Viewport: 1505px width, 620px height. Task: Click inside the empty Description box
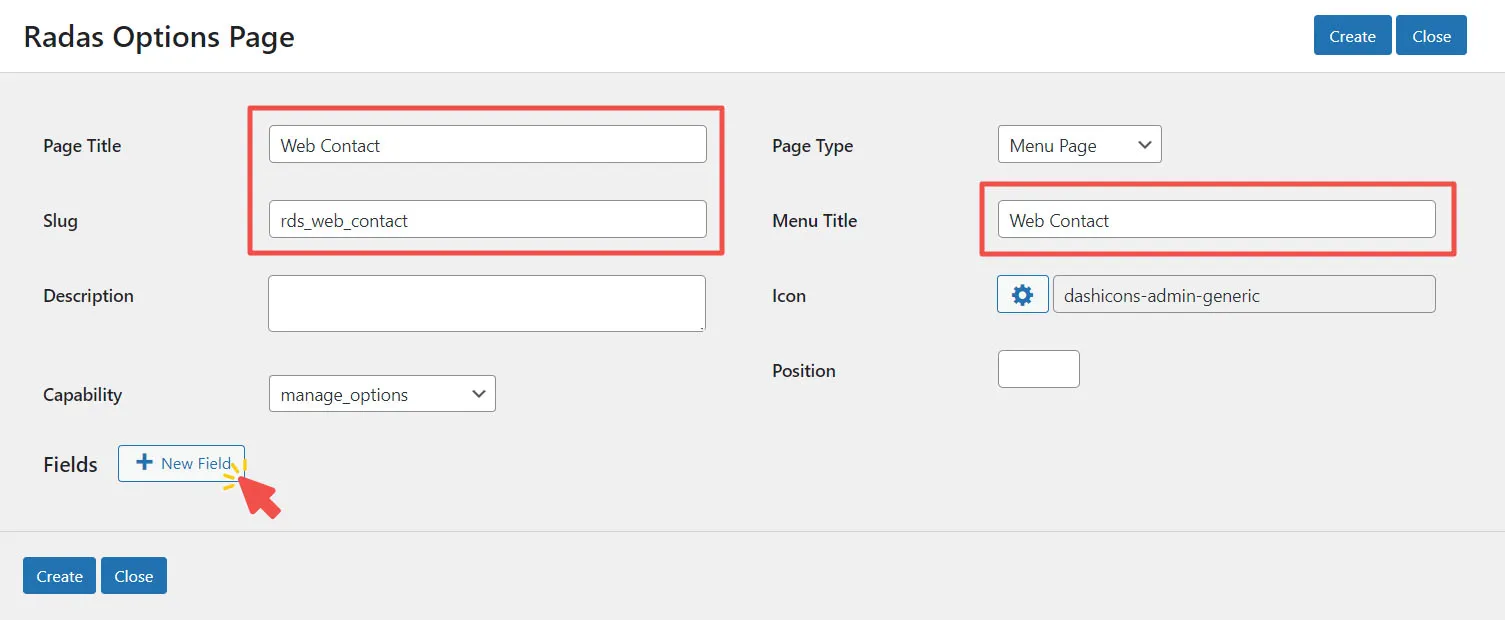[486, 302]
